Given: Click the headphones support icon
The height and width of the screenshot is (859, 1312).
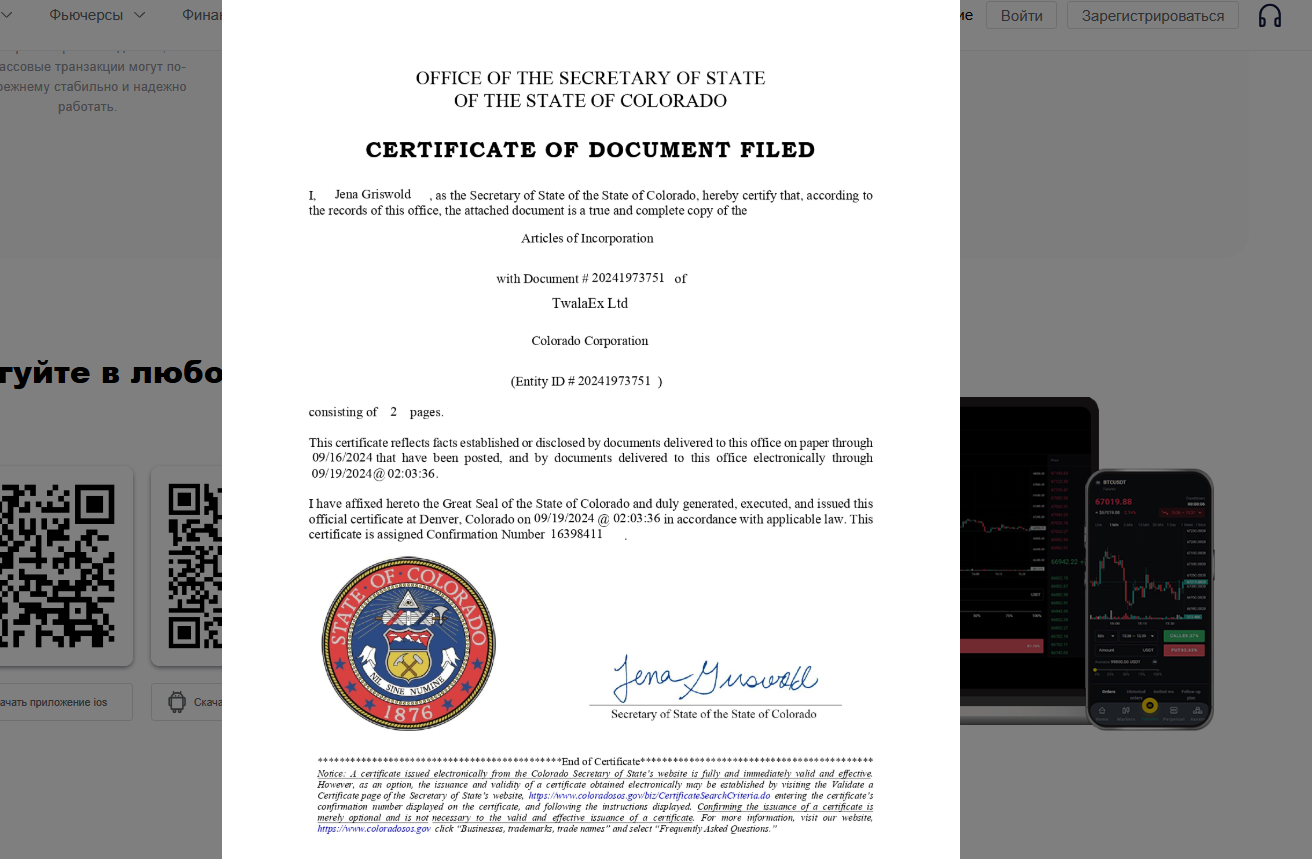Looking at the screenshot, I should (1270, 16).
